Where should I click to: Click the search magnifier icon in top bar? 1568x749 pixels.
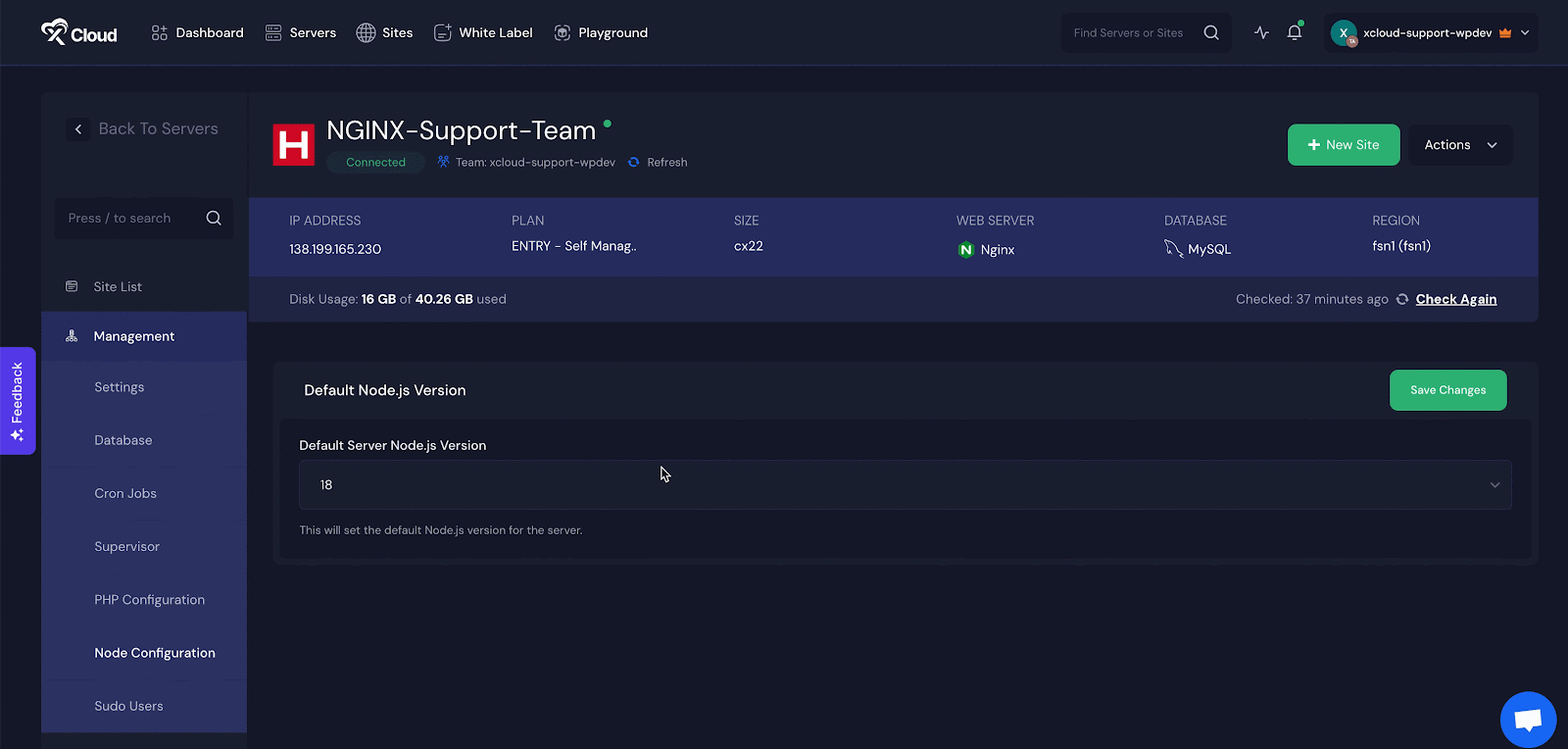click(1211, 32)
